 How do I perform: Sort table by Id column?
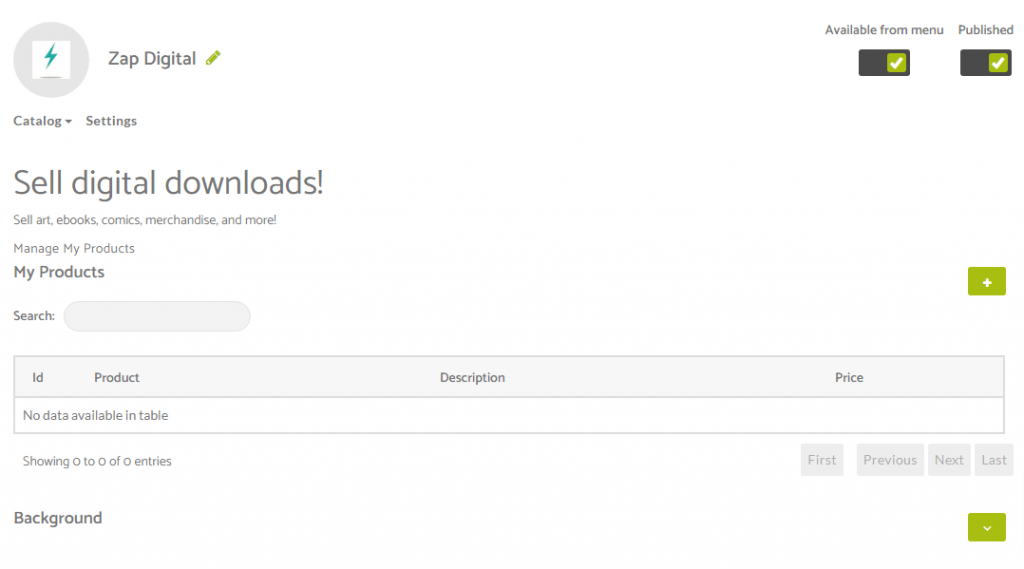[x=38, y=378]
